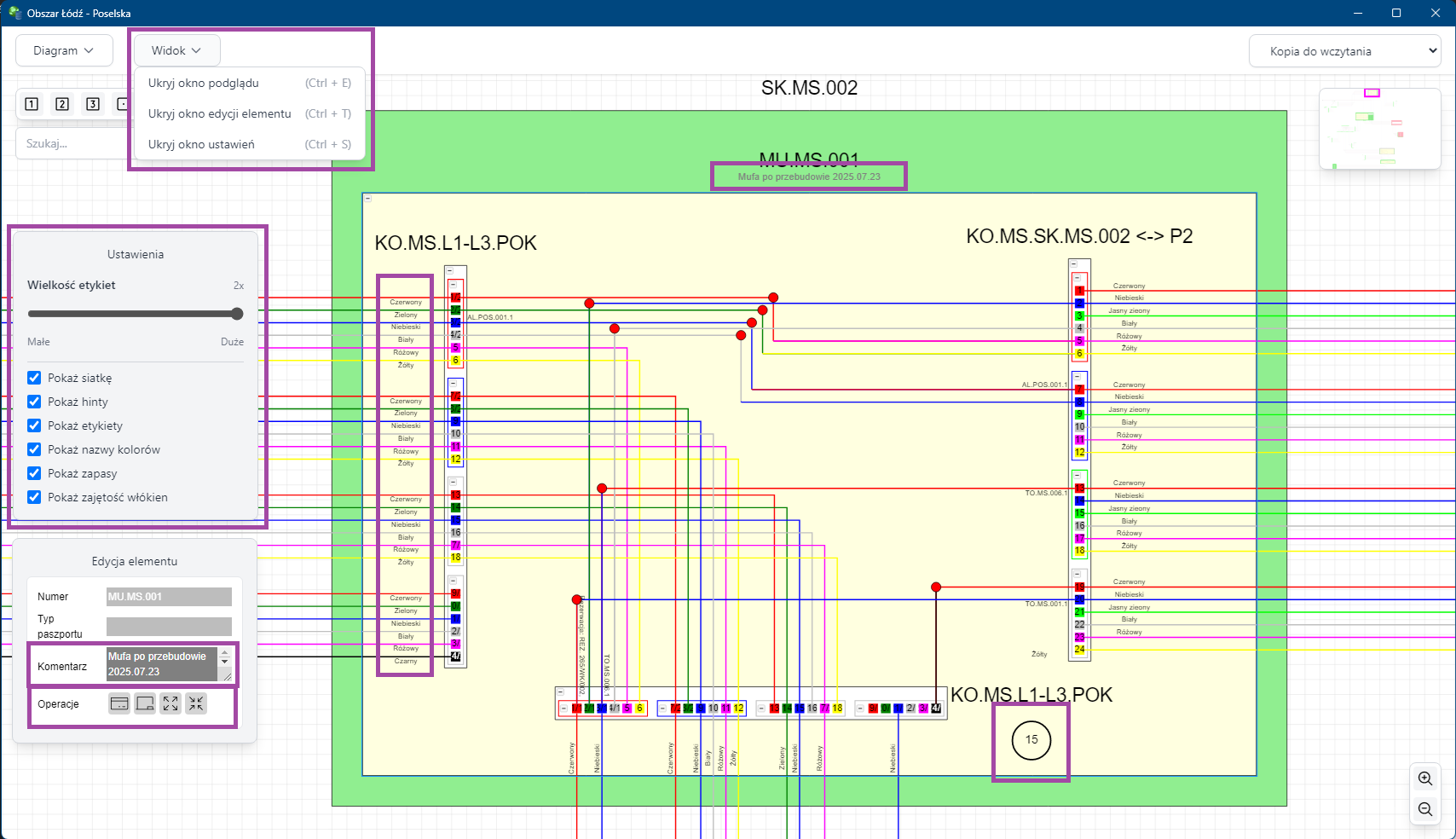Collapse the Widok dropdown menu

click(176, 50)
